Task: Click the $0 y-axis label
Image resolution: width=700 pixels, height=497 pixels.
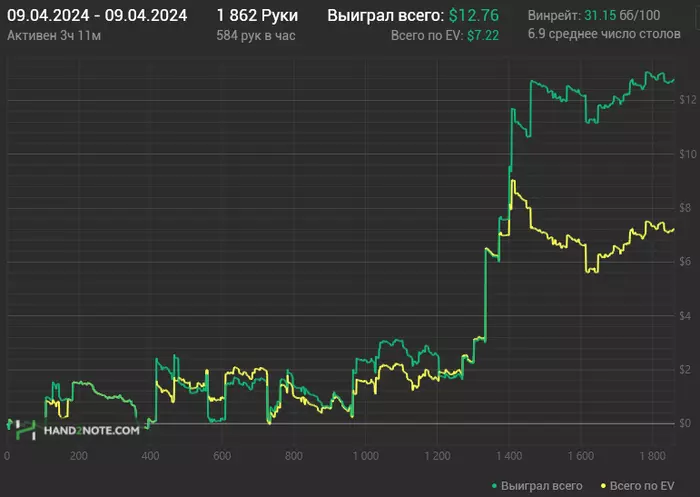Action: pos(685,423)
